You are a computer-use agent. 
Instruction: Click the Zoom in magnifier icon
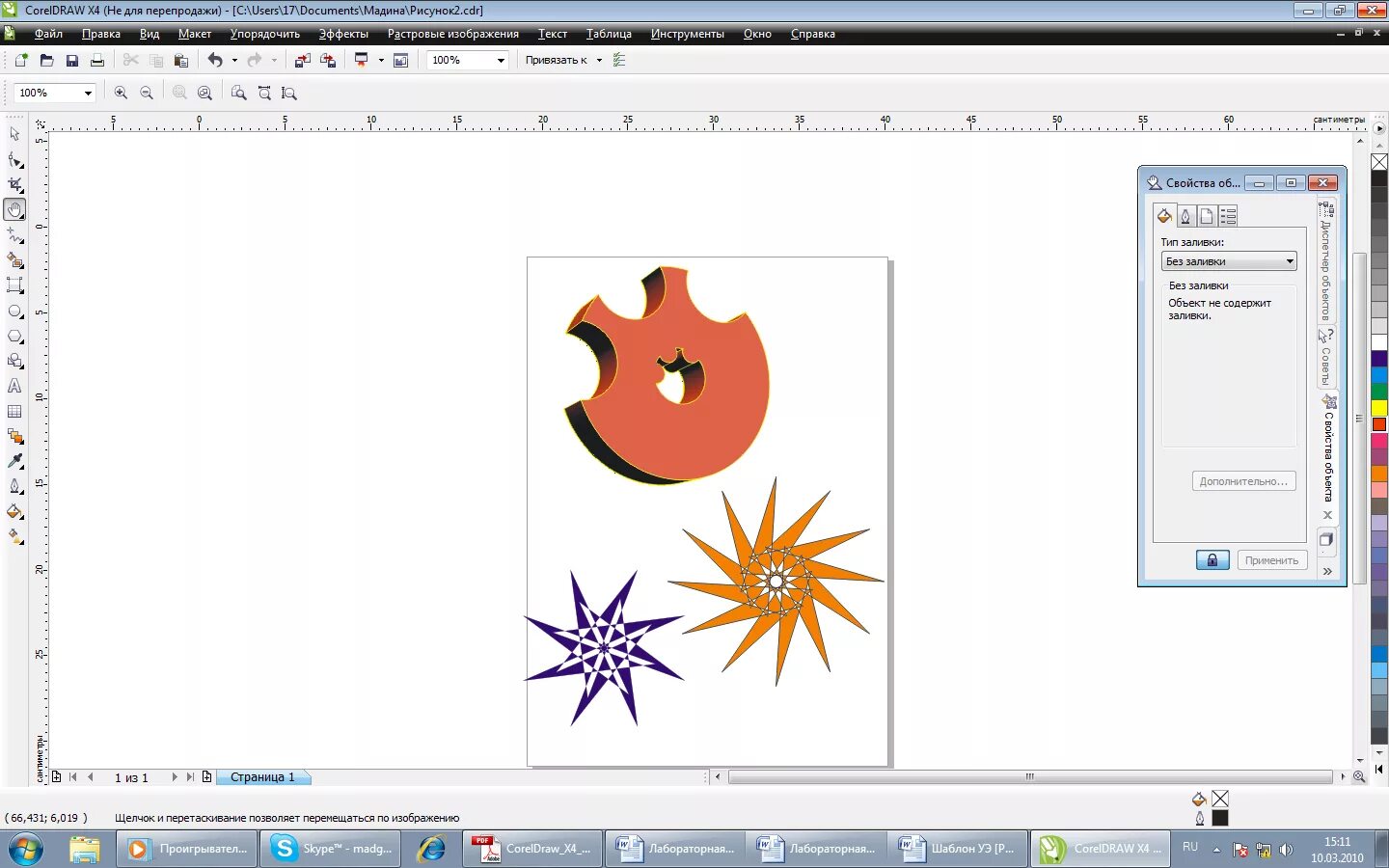point(121,93)
